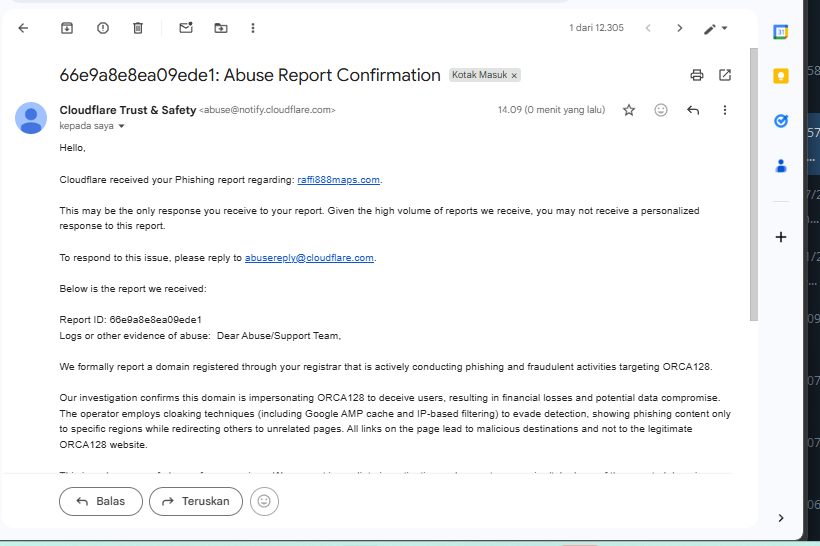Click the Report ID line text
This screenshot has width=820, height=546.
130,320
